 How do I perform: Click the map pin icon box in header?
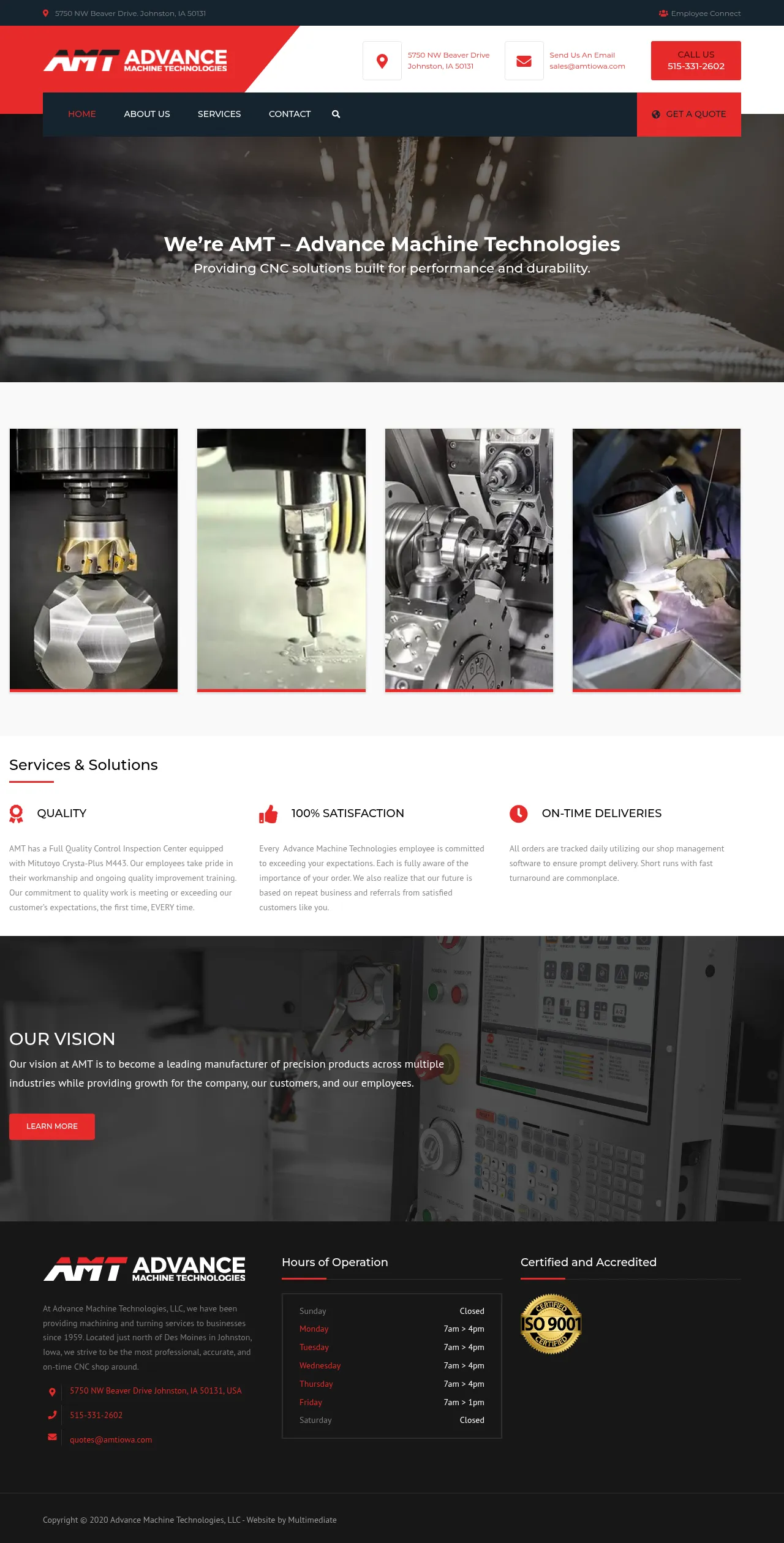pyautogui.click(x=382, y=61)
